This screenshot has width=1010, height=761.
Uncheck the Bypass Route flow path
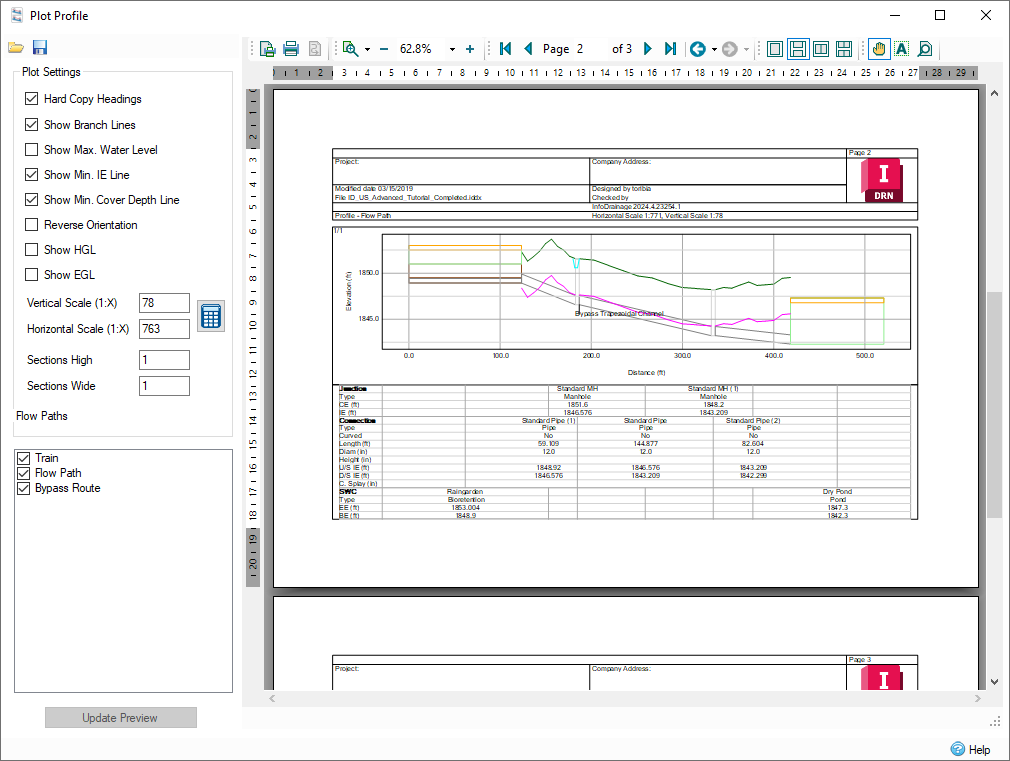point(24,488)
